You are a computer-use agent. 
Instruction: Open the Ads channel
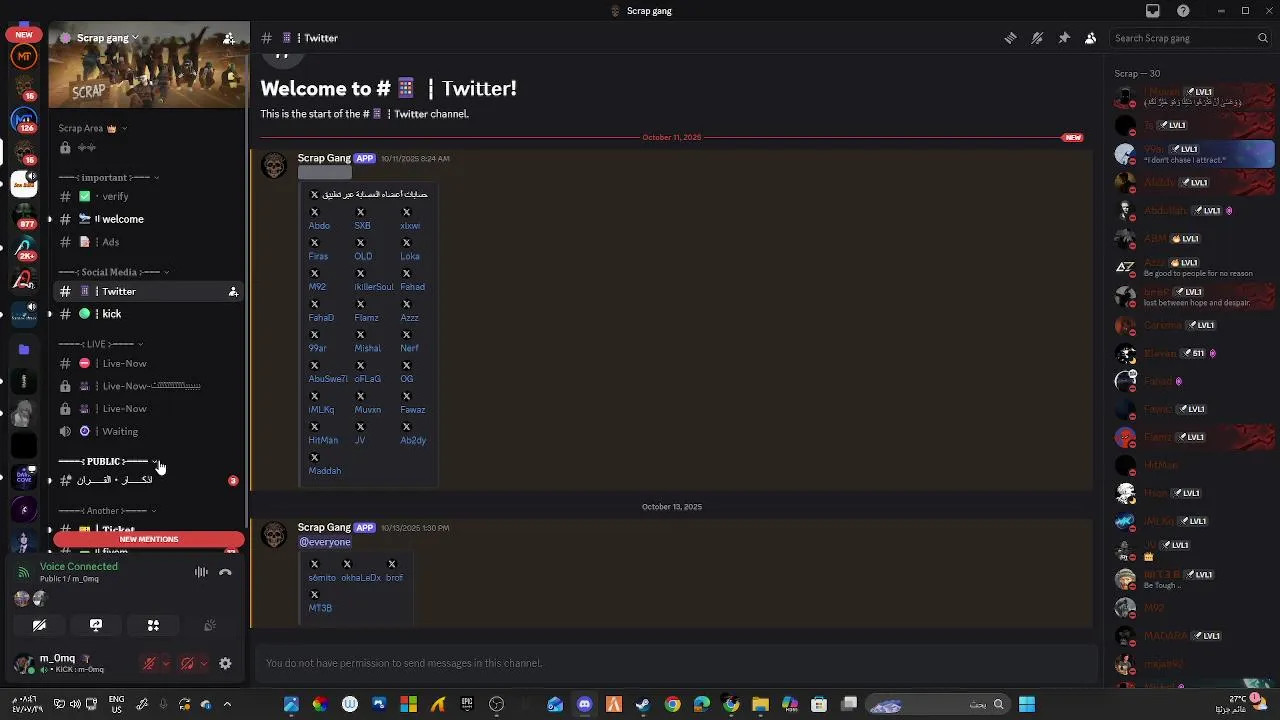tap(147, 242)
